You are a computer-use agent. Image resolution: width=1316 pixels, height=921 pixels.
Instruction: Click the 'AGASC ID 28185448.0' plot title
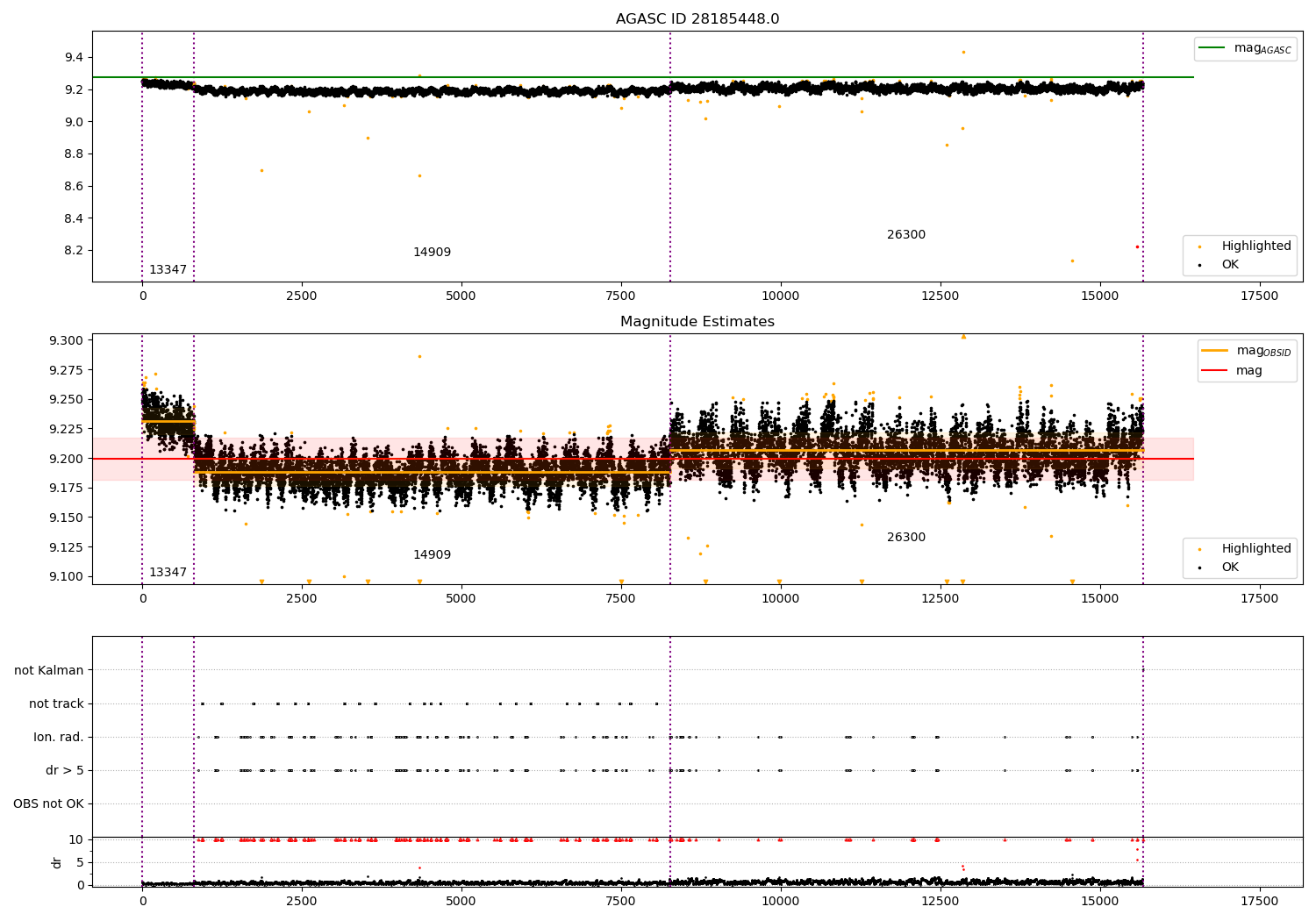pyautogui.click(x=697, y=19)
